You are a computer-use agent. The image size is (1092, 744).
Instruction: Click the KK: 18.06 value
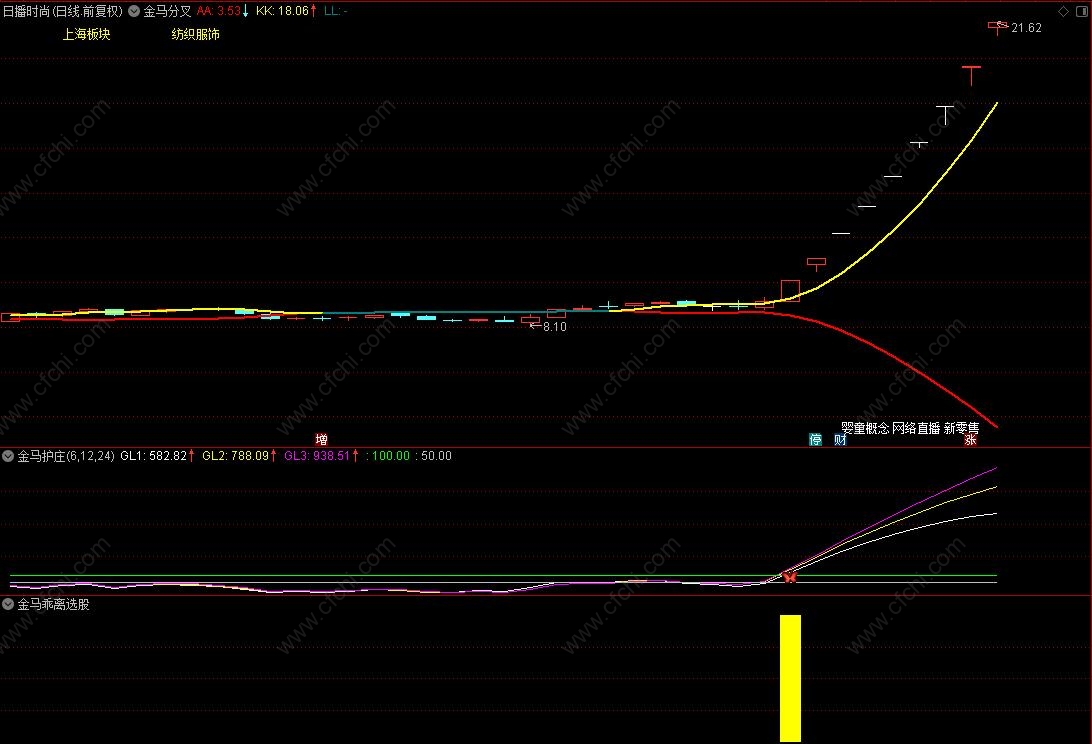tap(286, 11)
